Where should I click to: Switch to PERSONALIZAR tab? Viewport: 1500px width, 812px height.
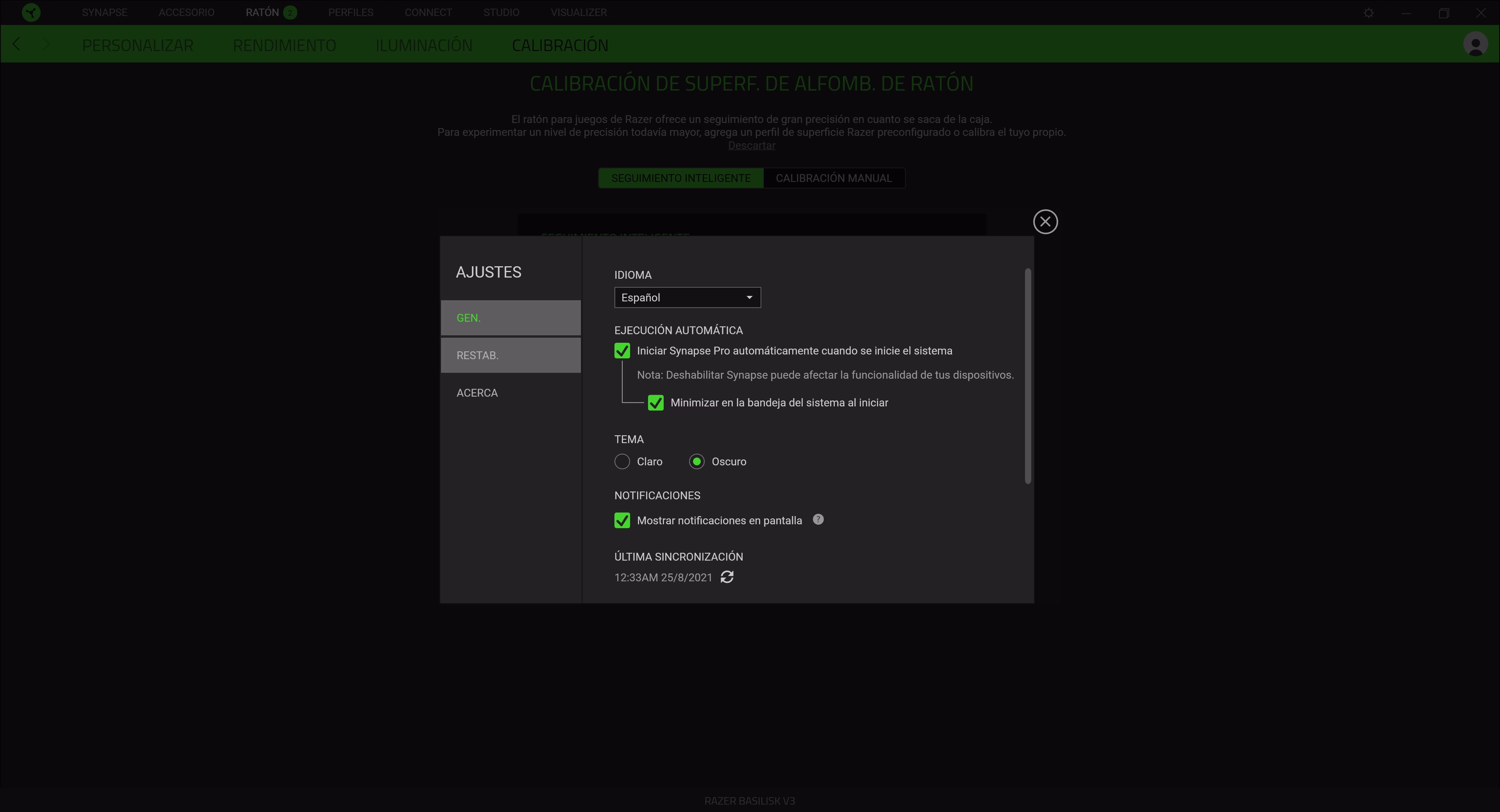[x=137, y=45]
